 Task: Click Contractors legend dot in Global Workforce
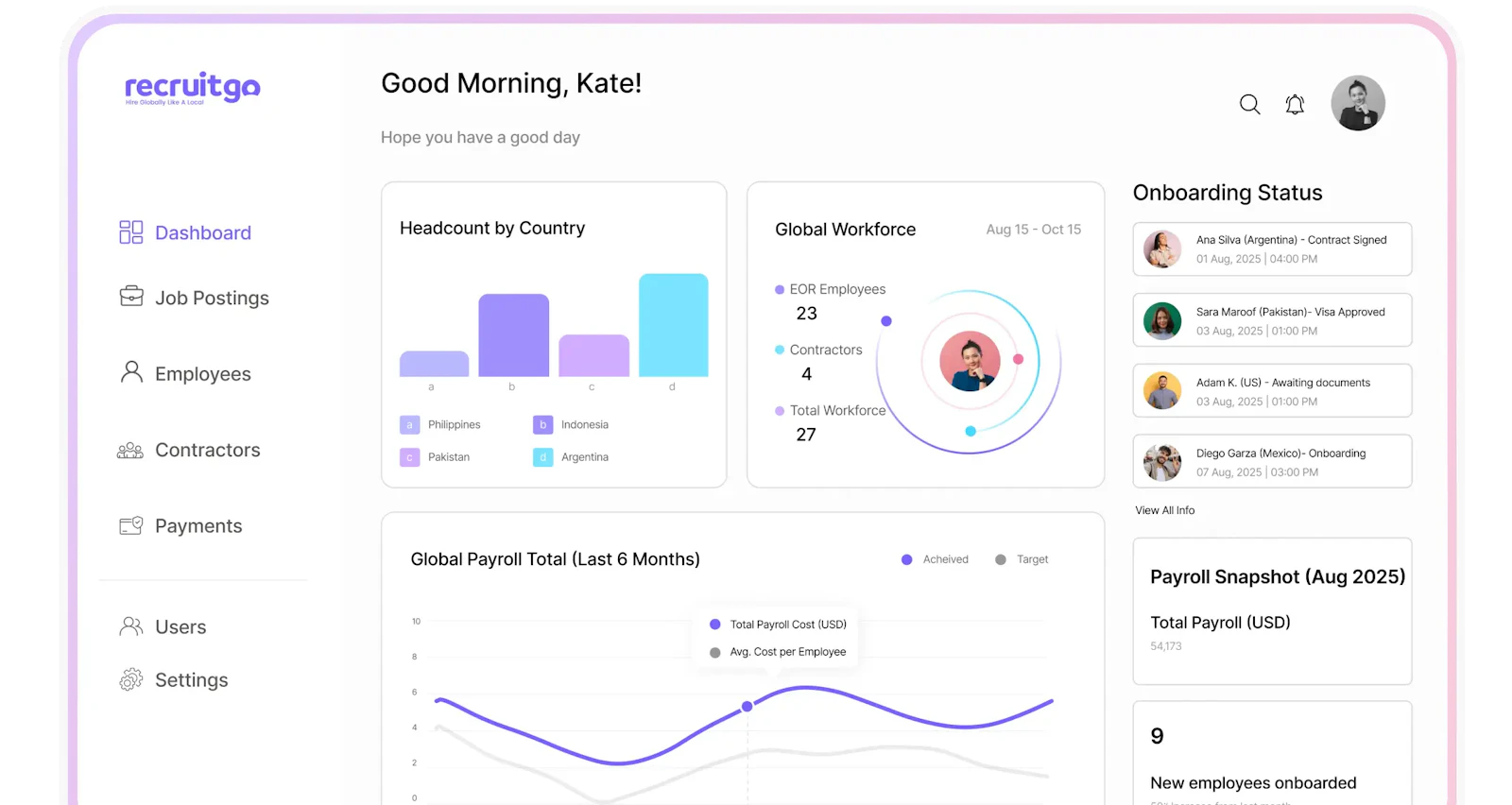click(x=780, y=350)
